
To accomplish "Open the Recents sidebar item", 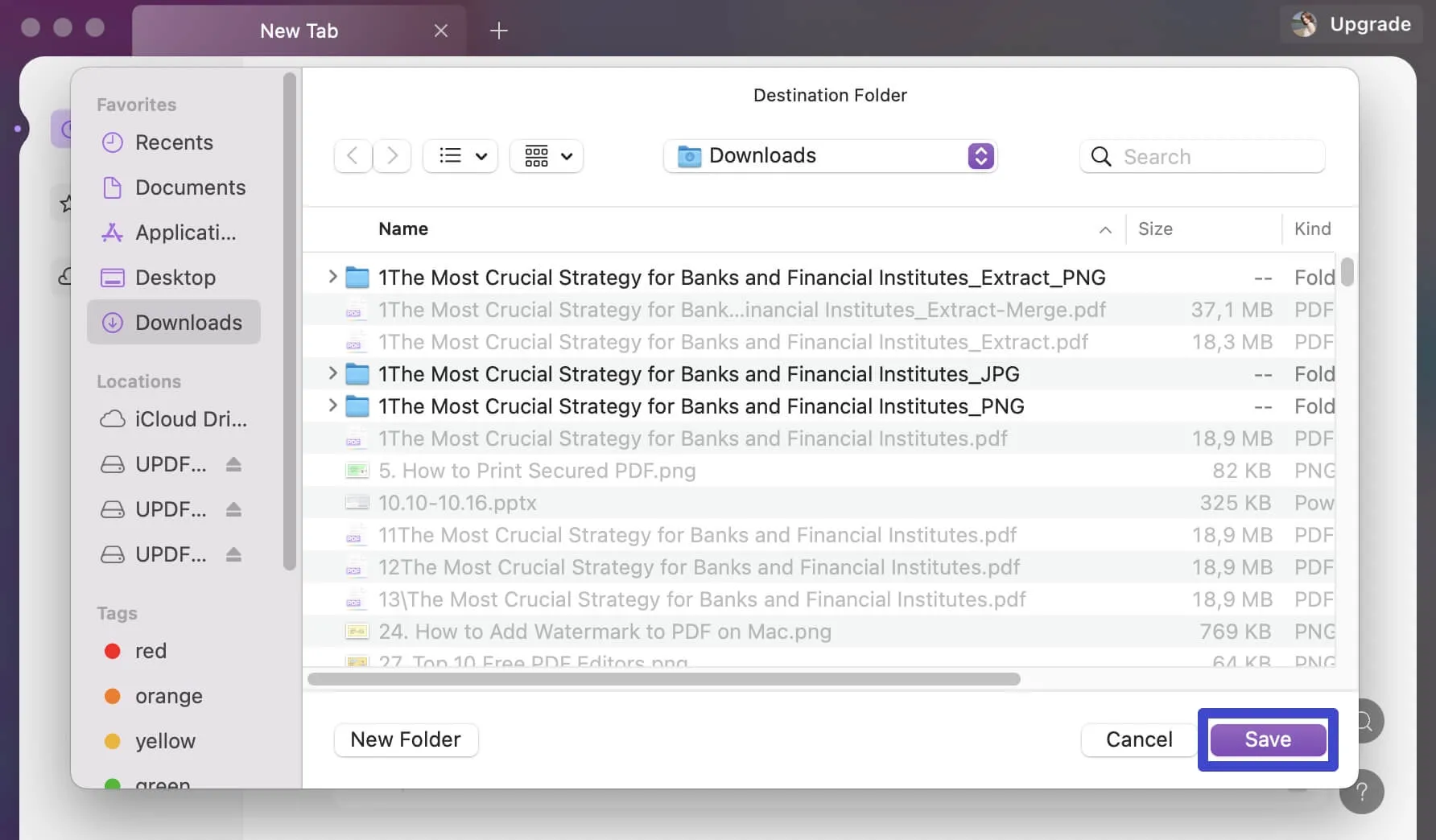I will 174,142.
